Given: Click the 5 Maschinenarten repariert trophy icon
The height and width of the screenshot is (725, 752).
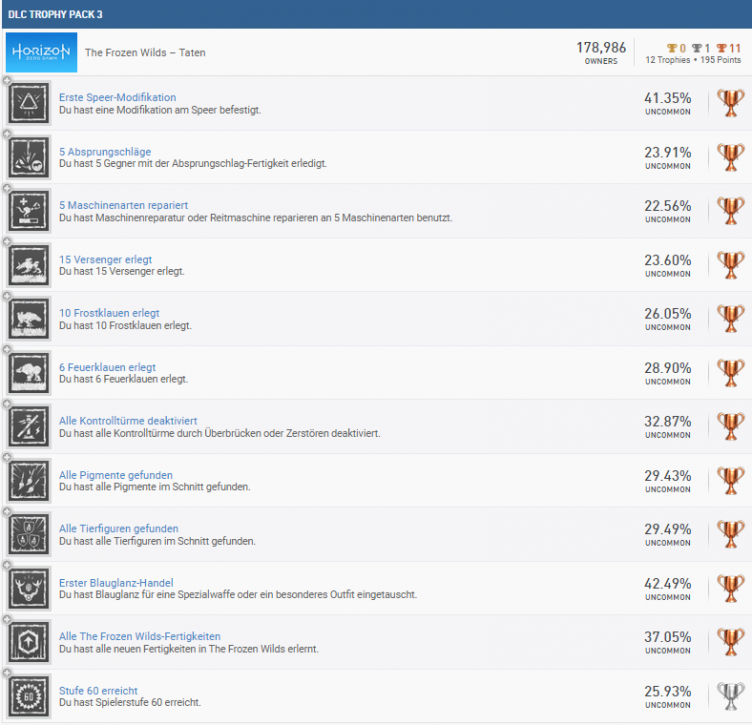Looking at the screenshot, I should pyautogui.click(x=27, y=211).
